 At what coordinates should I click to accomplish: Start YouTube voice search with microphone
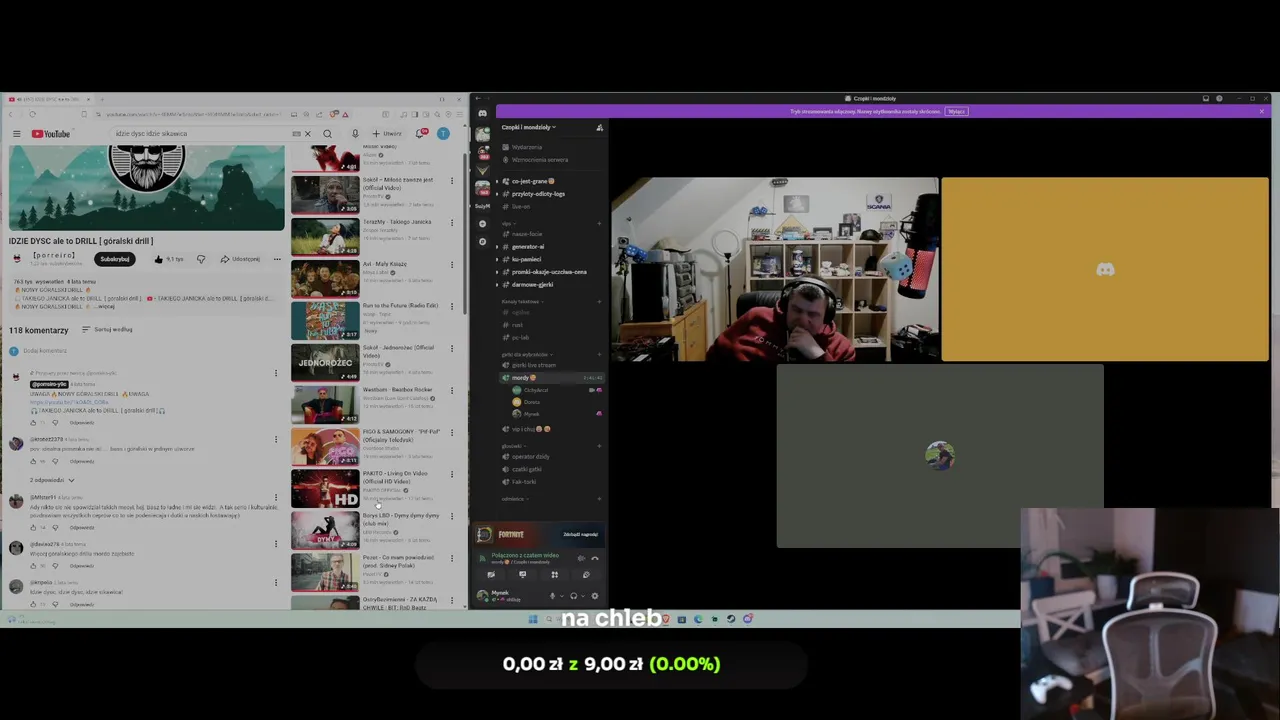(355, 133)
